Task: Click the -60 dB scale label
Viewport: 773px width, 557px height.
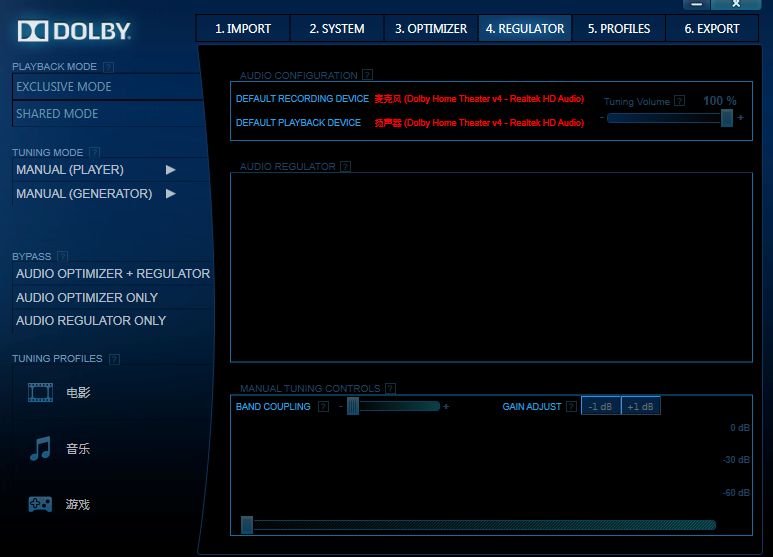Action: pyautogui.click(x=737, y=492)
